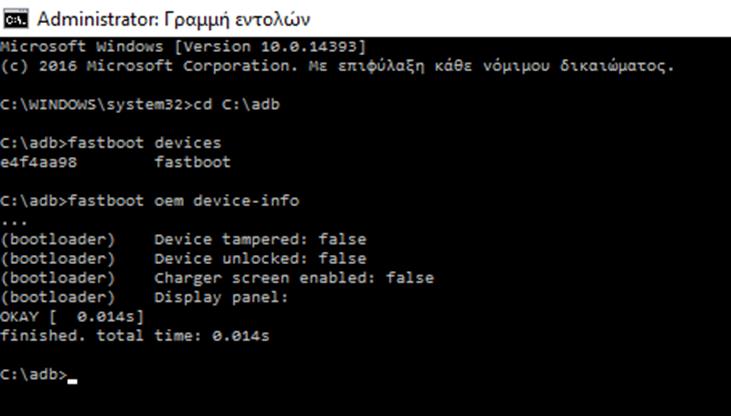Click the blinking cursor at the last prompt
This screenshot has width=731, height=416.
73,378
